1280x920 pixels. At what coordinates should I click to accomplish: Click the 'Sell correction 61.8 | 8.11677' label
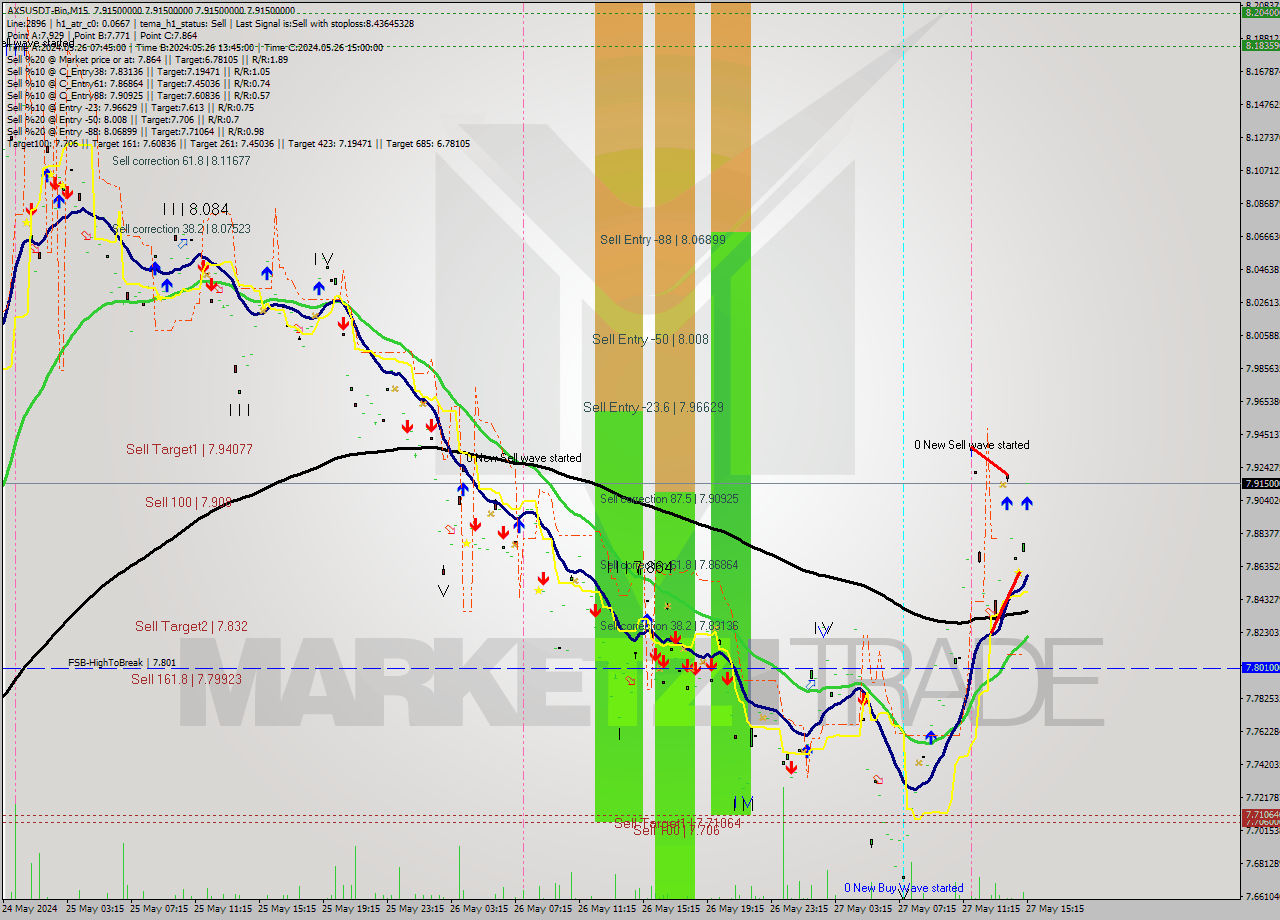click(181, 160)
